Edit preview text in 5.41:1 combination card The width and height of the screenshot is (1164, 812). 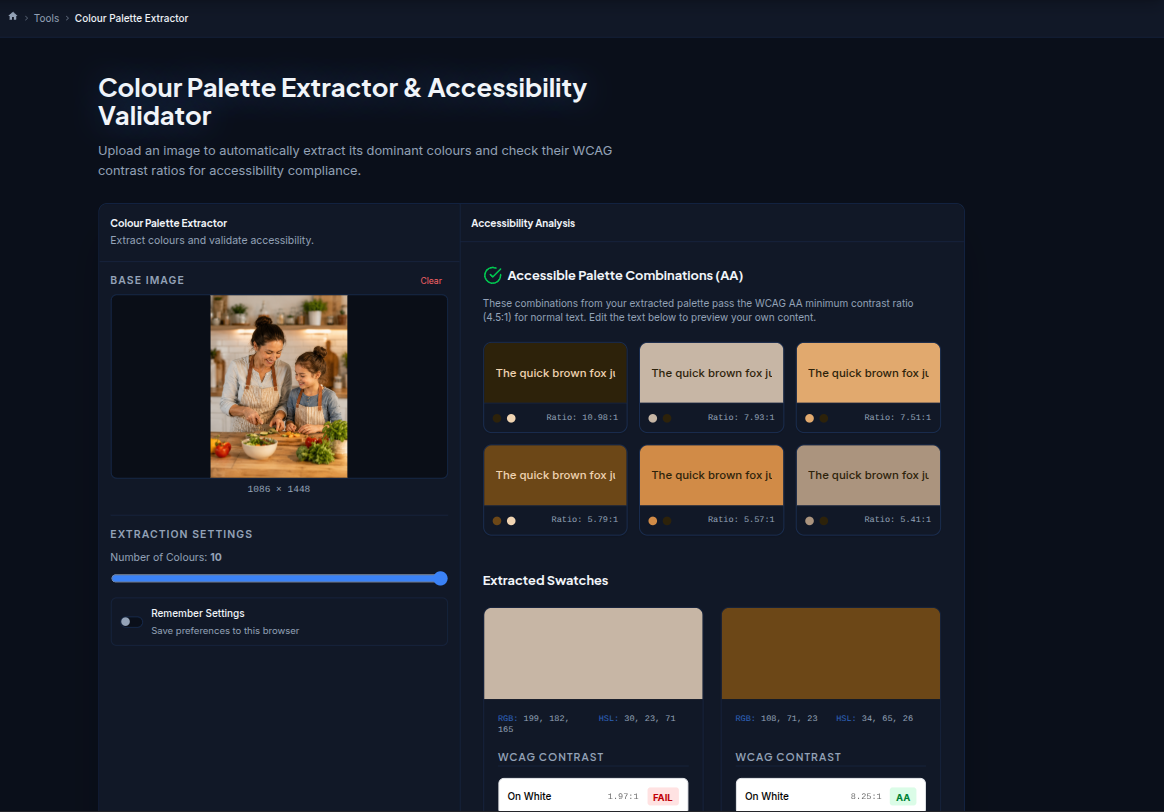point(868,475)
